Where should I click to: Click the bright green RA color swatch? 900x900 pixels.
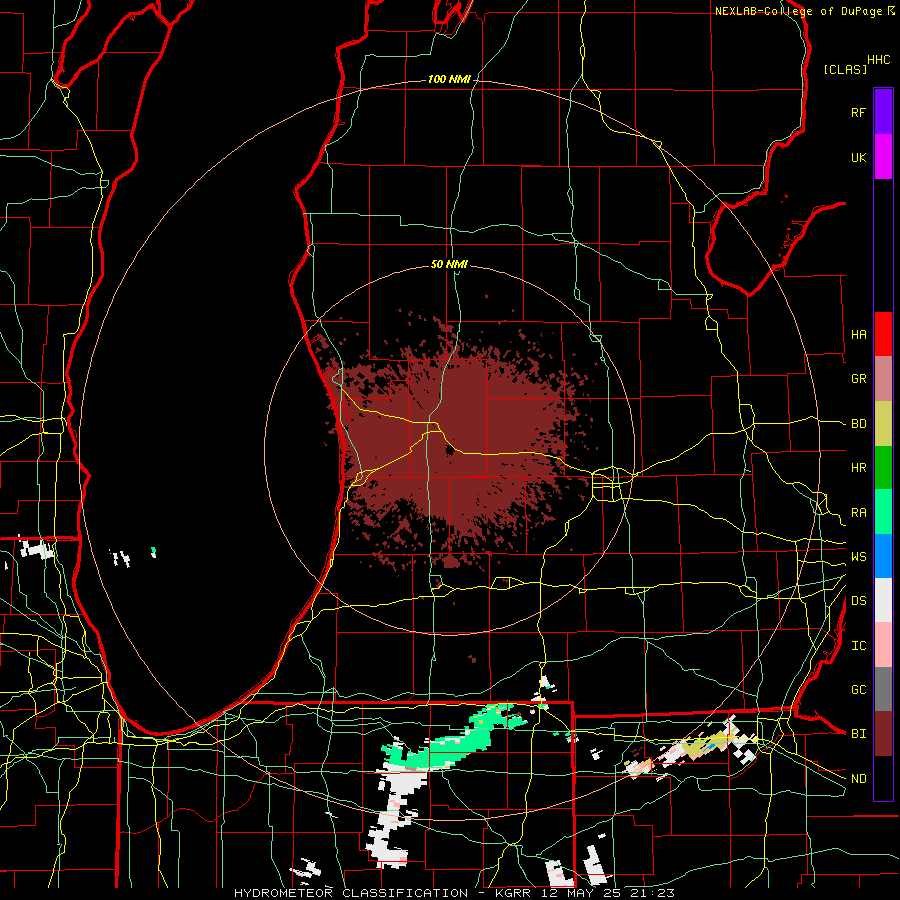click(883, 512)
